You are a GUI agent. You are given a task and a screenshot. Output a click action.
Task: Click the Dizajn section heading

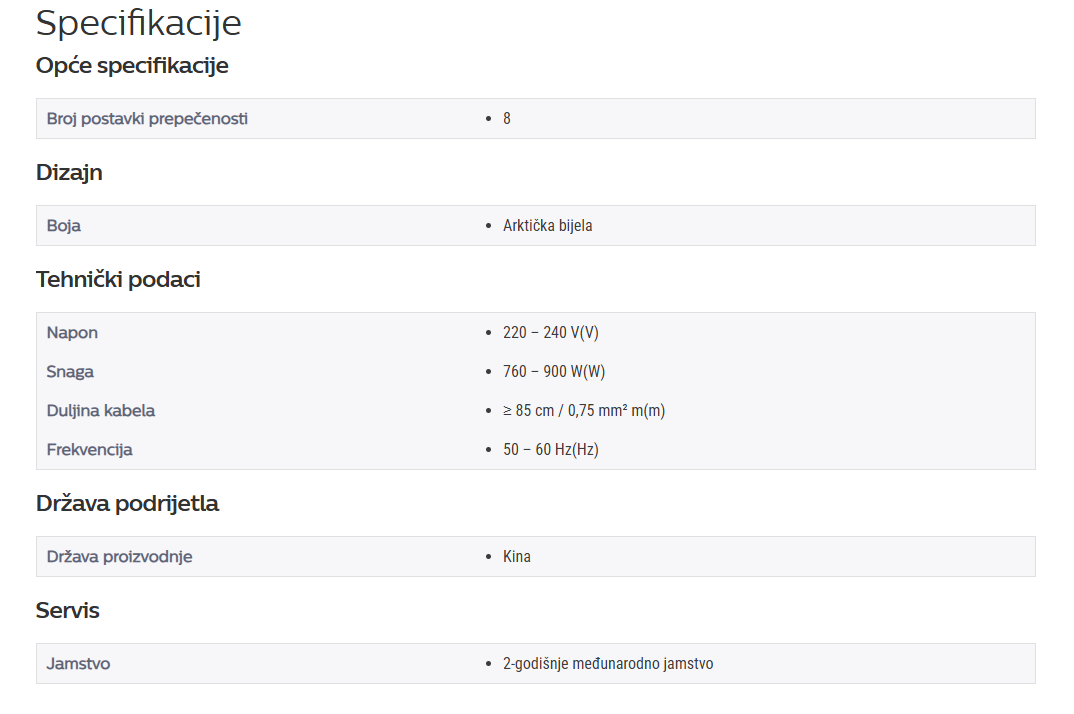tap(69, 172)
